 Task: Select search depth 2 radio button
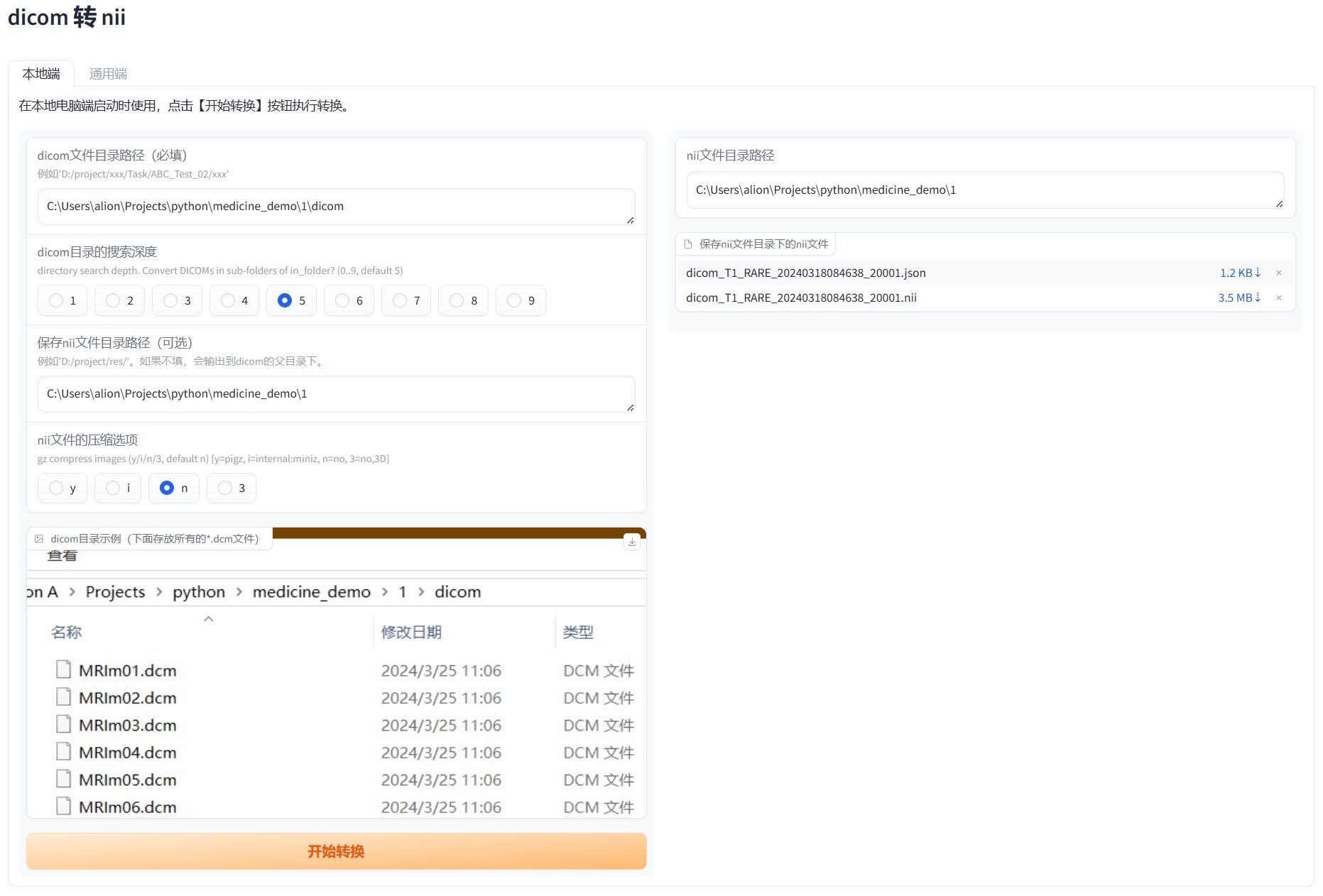pyautogui.click(x=119, y=300)
